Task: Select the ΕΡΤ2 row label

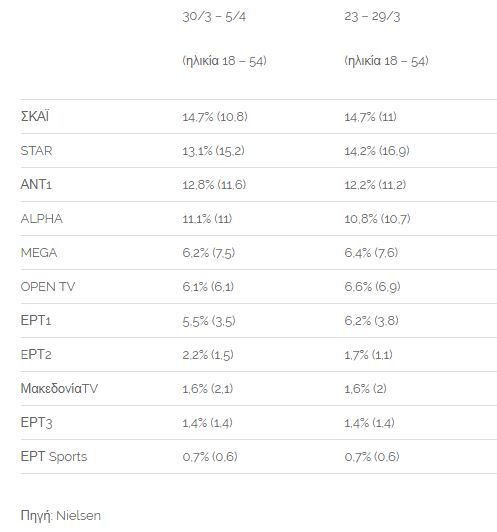Action: point(36,354)
